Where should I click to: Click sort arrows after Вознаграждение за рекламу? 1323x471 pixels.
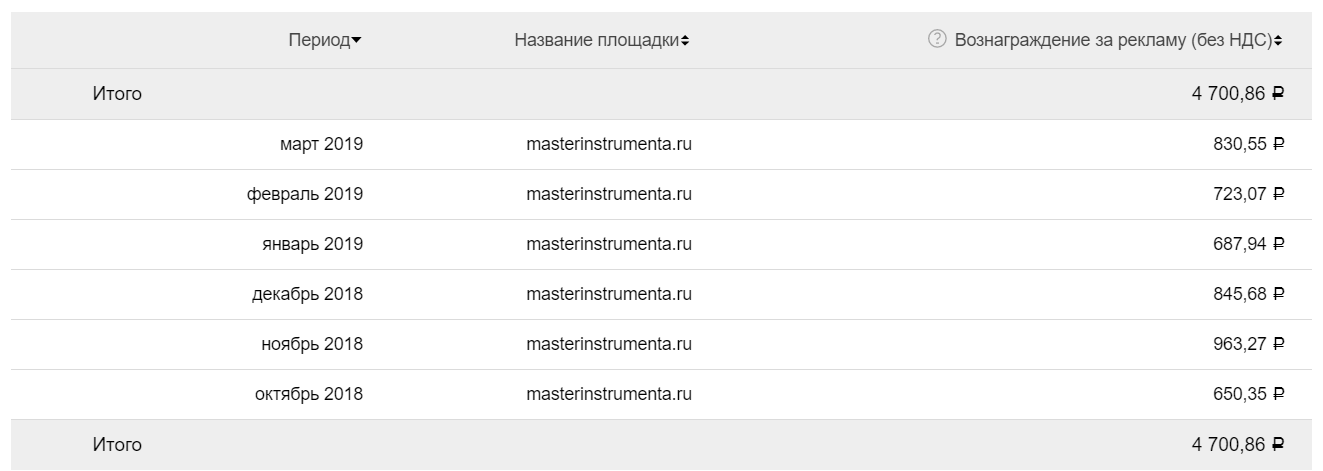click(1278, 41)
